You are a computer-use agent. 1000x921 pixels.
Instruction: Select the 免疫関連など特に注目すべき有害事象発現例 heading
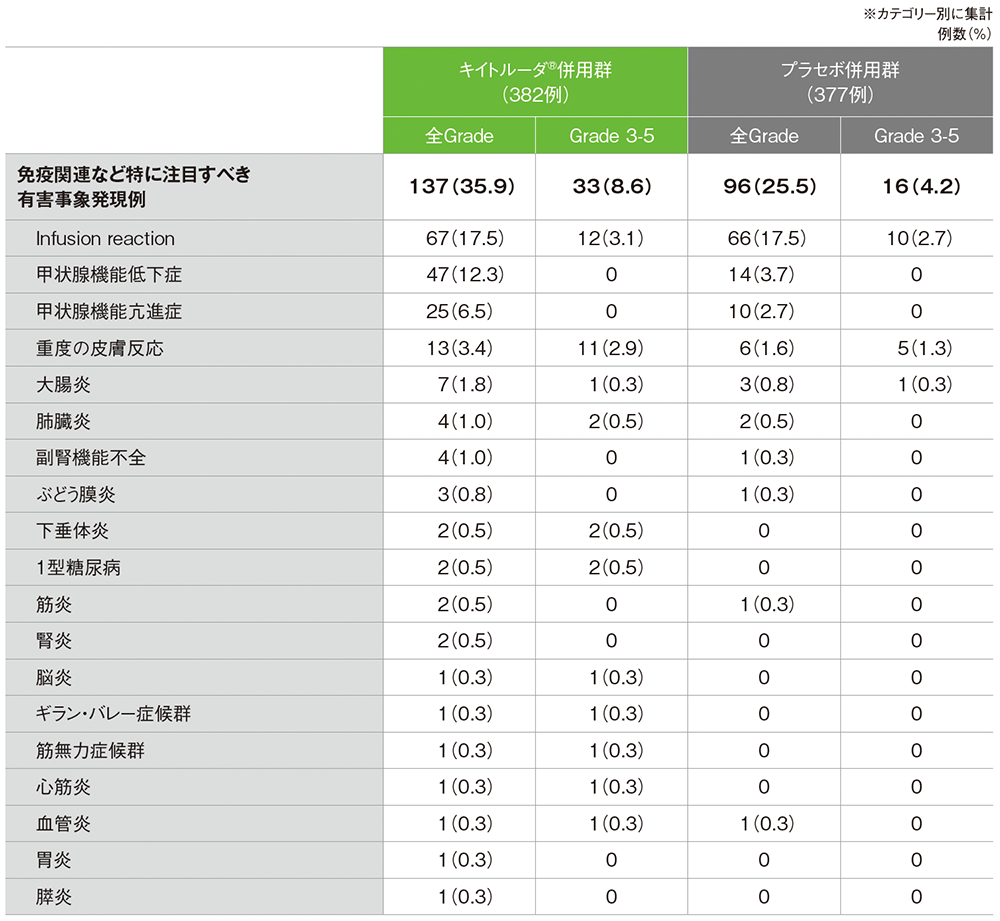[x=133, y=186]
